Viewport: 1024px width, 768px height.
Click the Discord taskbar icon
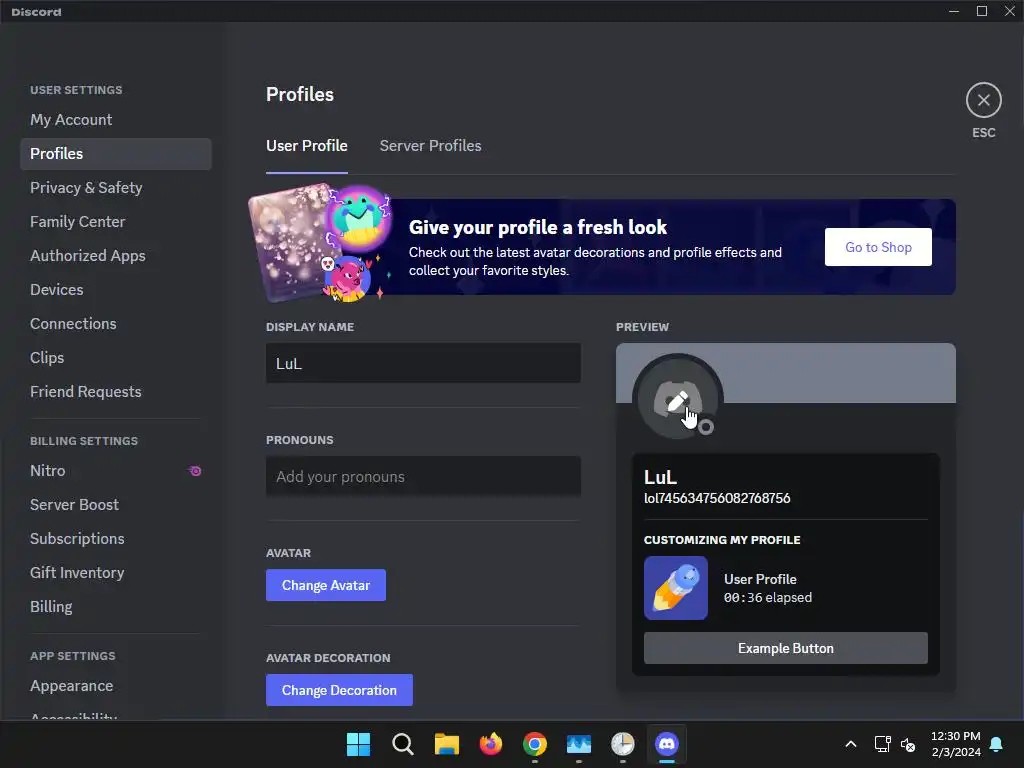click(x=667, y=744)
